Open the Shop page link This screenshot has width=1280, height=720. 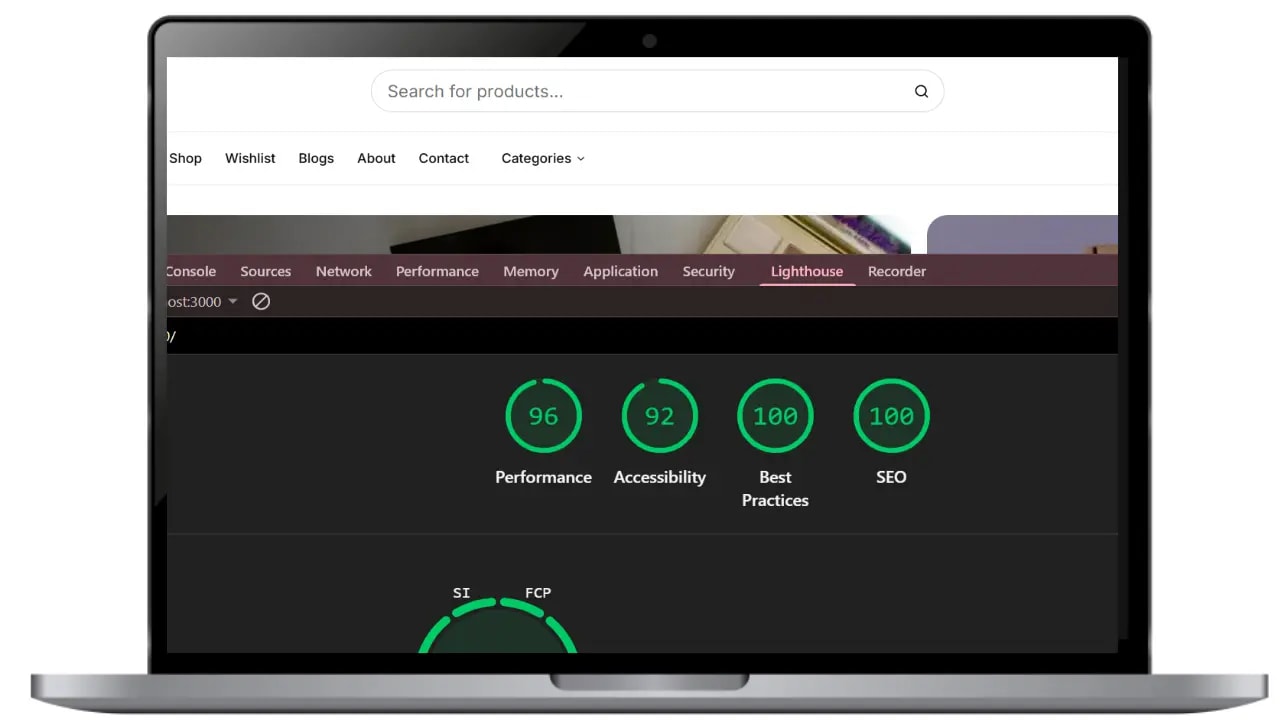point(185,158)
